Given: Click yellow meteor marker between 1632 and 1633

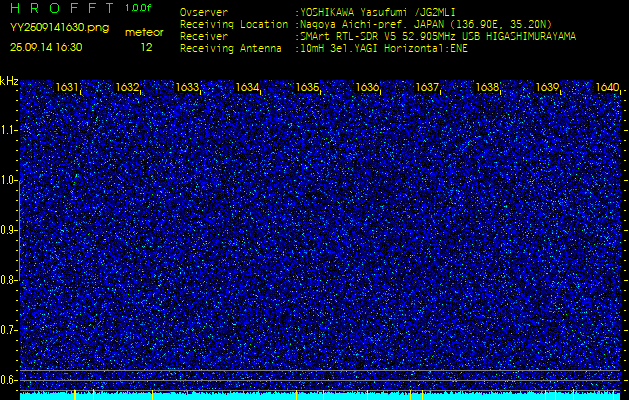Looking at the screenshot, I should tap(153, 394).
